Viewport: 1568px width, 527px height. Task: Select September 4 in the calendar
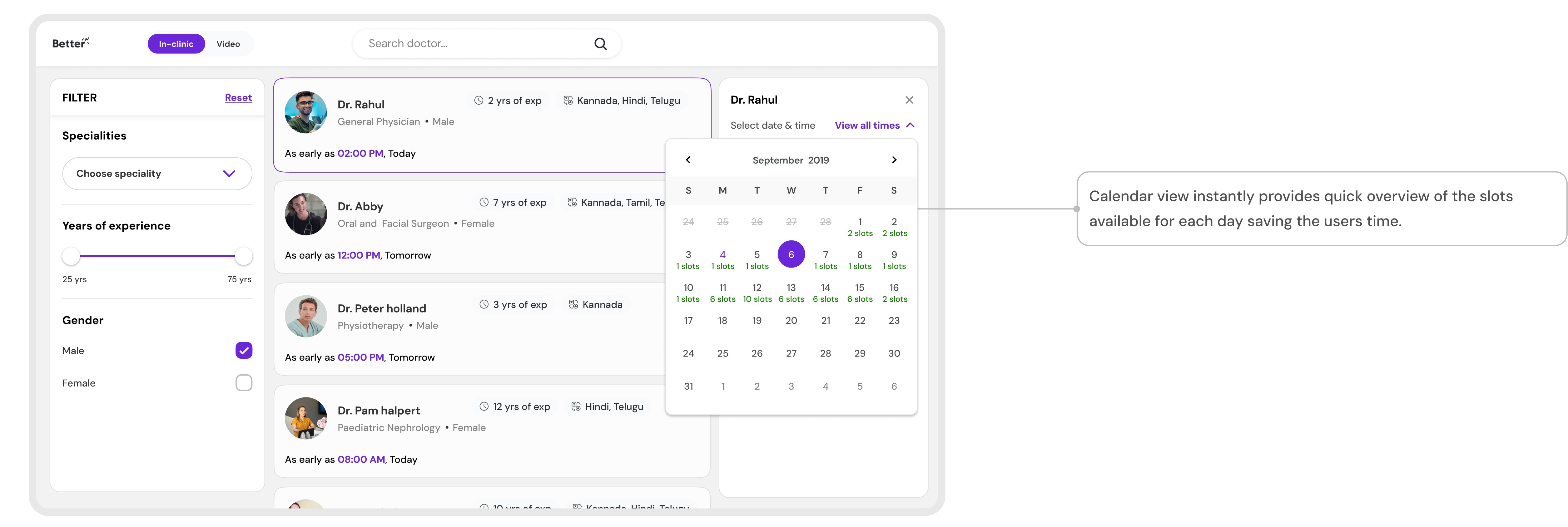click(x=722, y=260)
